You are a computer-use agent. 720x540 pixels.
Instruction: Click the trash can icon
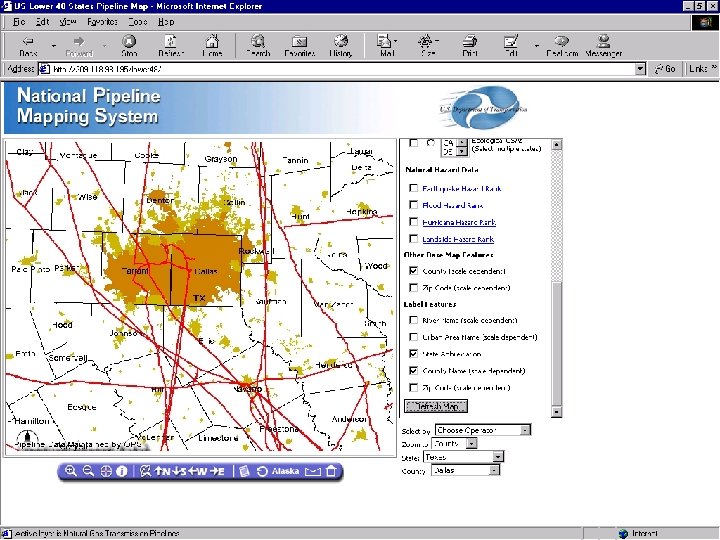(x=332, y=471)
